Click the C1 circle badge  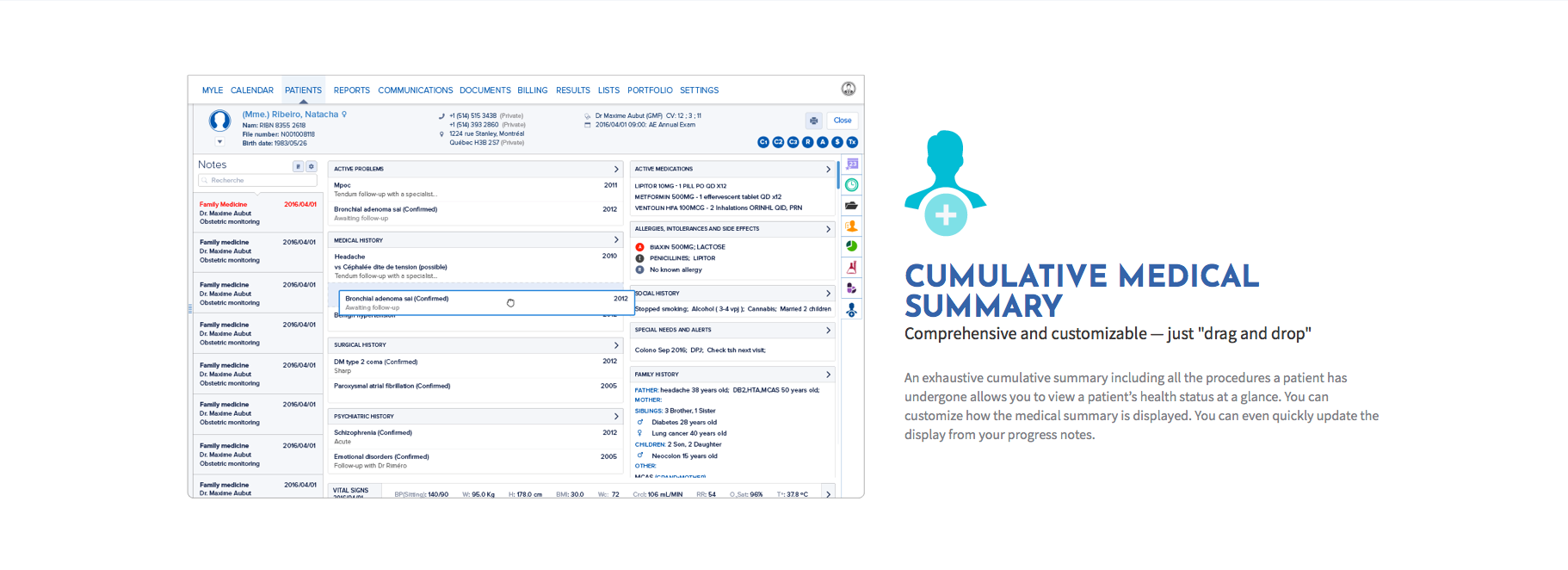point(763,142)
